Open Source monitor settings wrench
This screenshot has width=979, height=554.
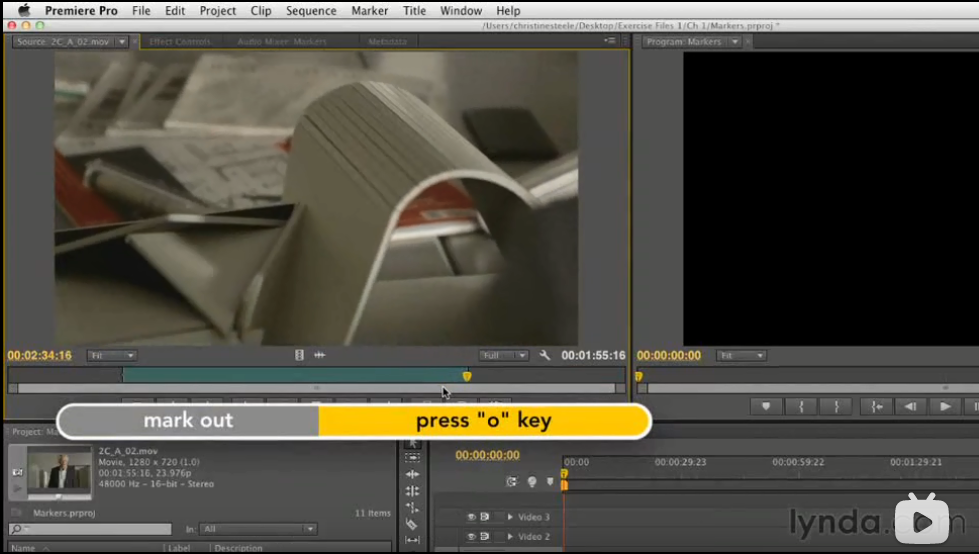click(544, 355)
